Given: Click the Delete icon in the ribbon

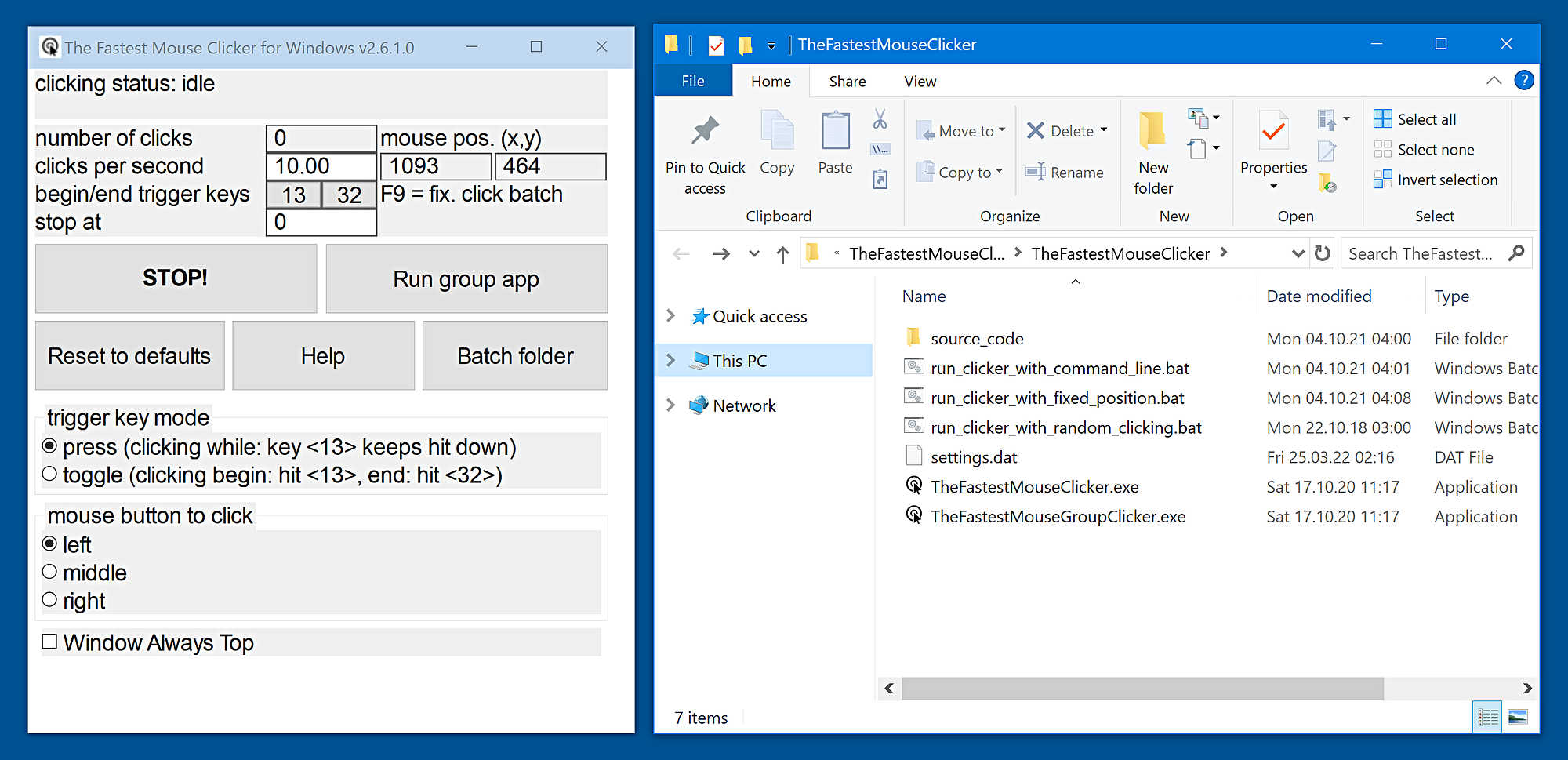Looking at the screenshot, I should coord(1036,130).
